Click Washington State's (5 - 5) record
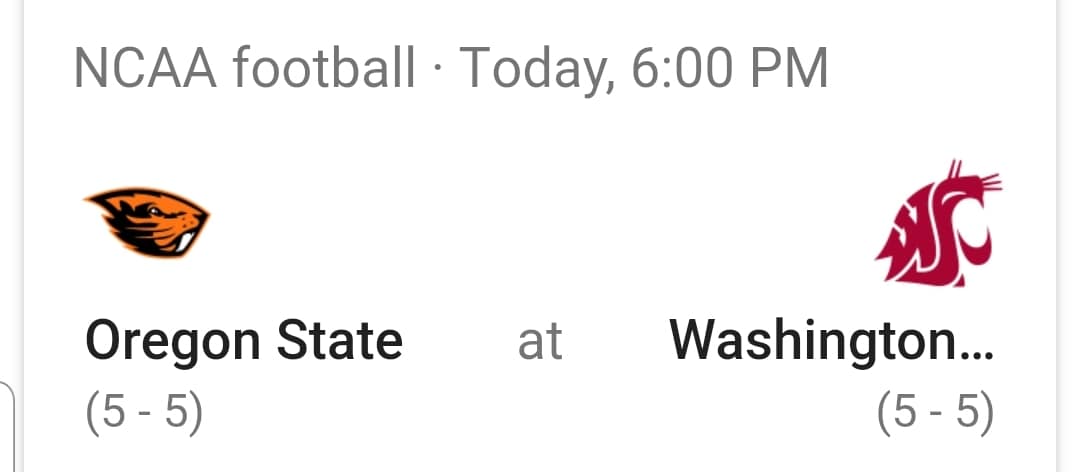The image size is (1079, 472). point(935,411)
